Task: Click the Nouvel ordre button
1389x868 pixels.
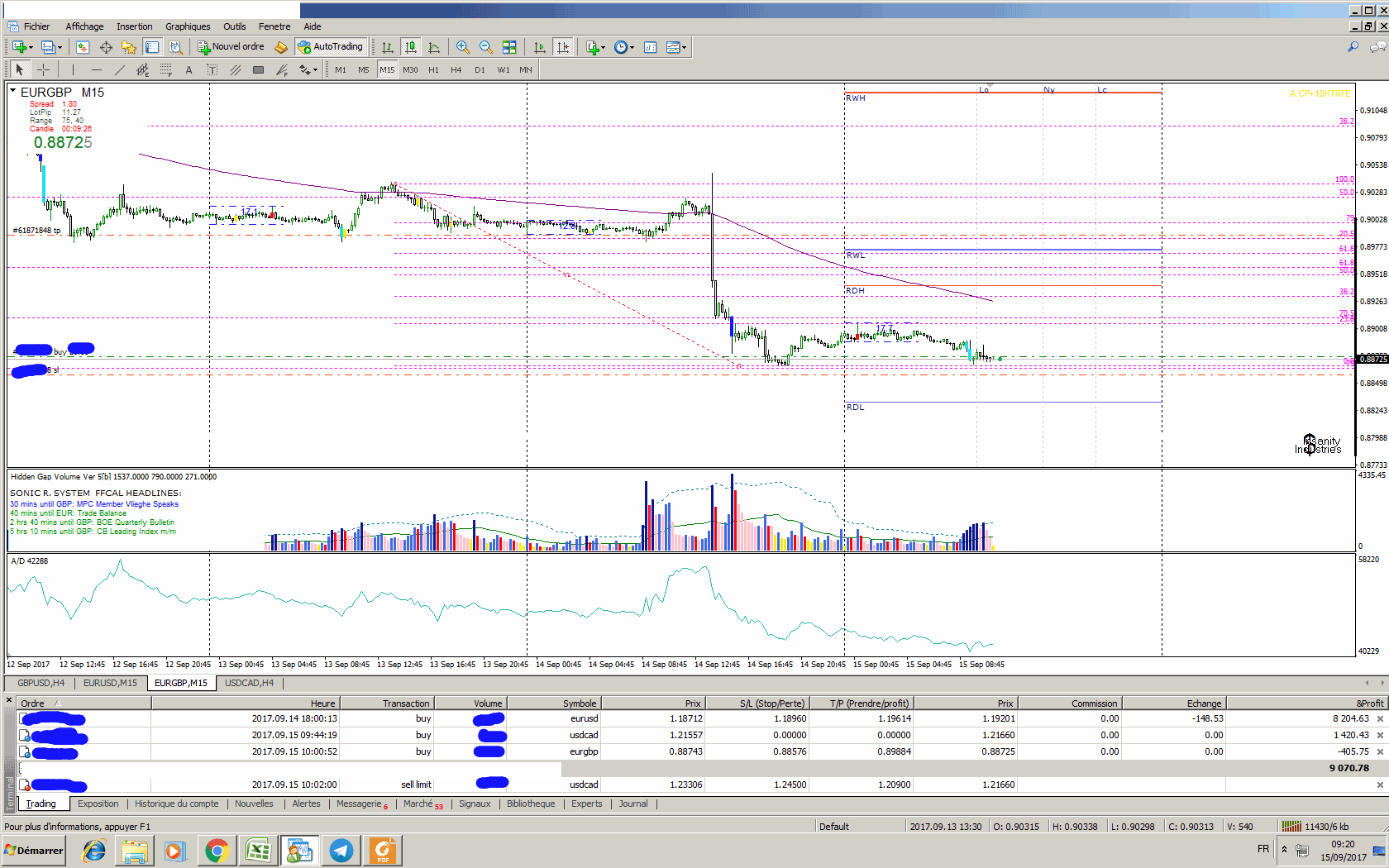Action: coord(231,47)
